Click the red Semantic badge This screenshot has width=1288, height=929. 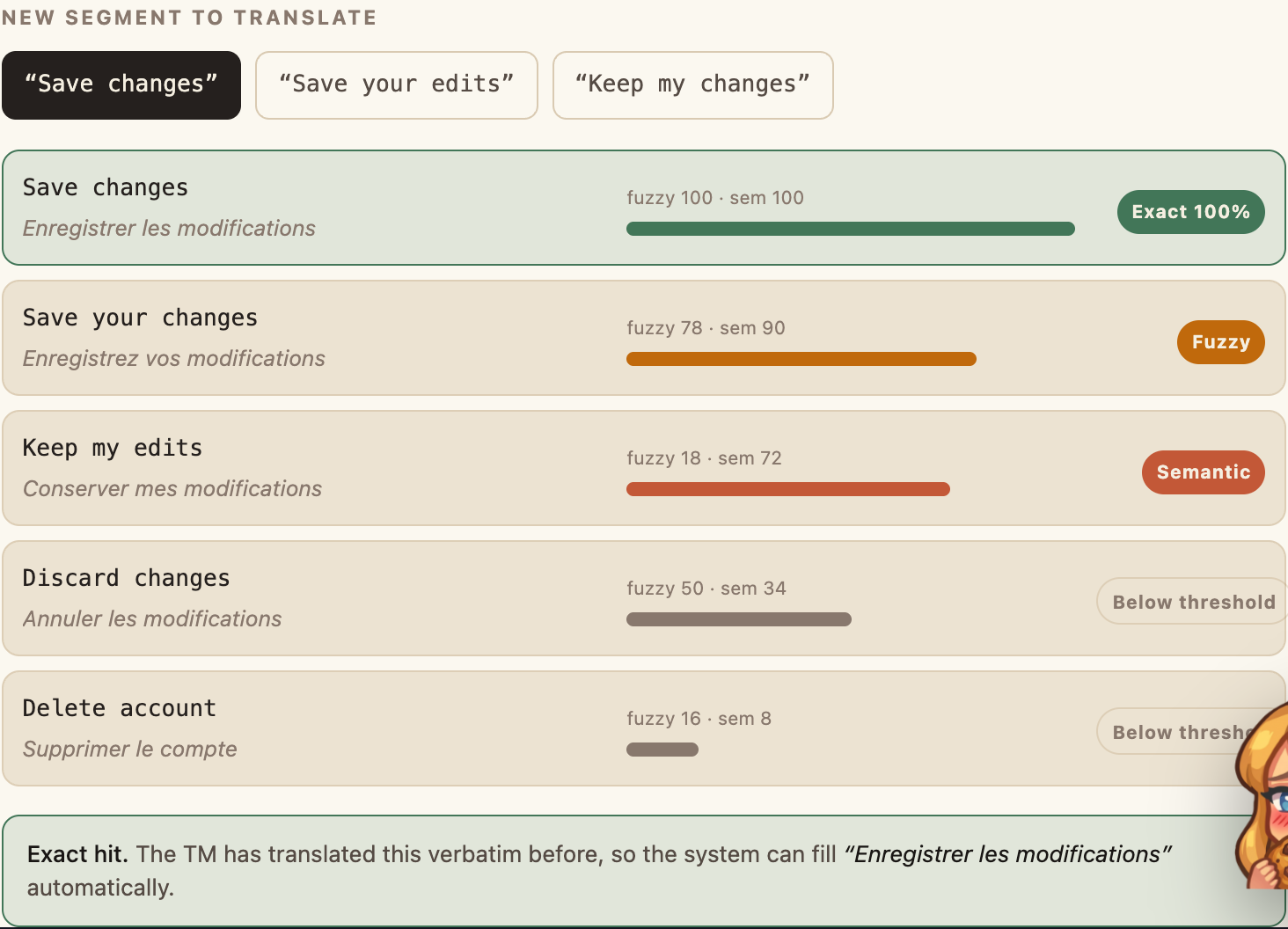click(x=1203, y=472)
